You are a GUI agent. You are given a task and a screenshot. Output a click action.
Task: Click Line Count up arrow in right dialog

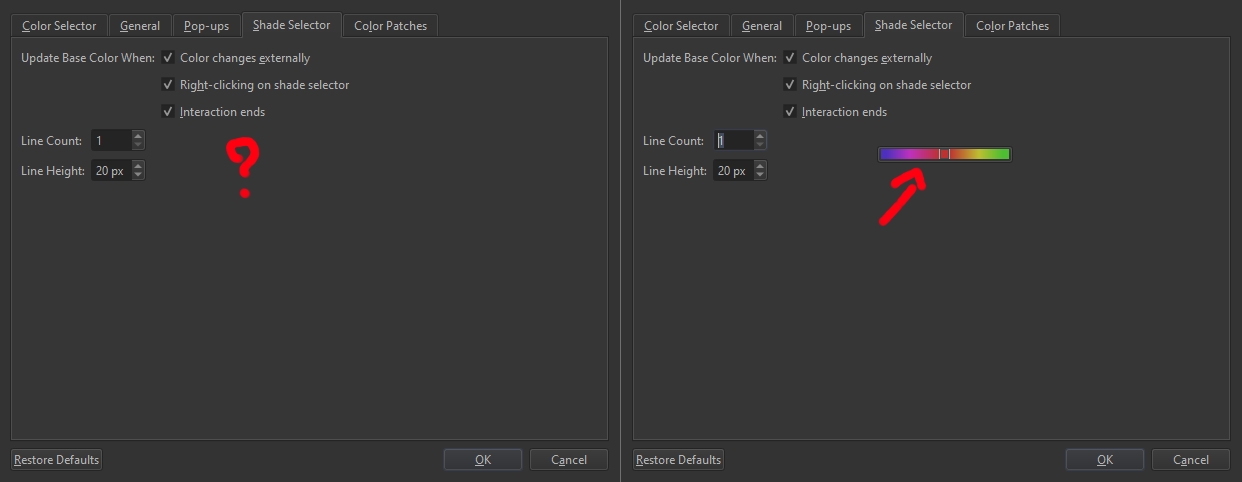760,136
